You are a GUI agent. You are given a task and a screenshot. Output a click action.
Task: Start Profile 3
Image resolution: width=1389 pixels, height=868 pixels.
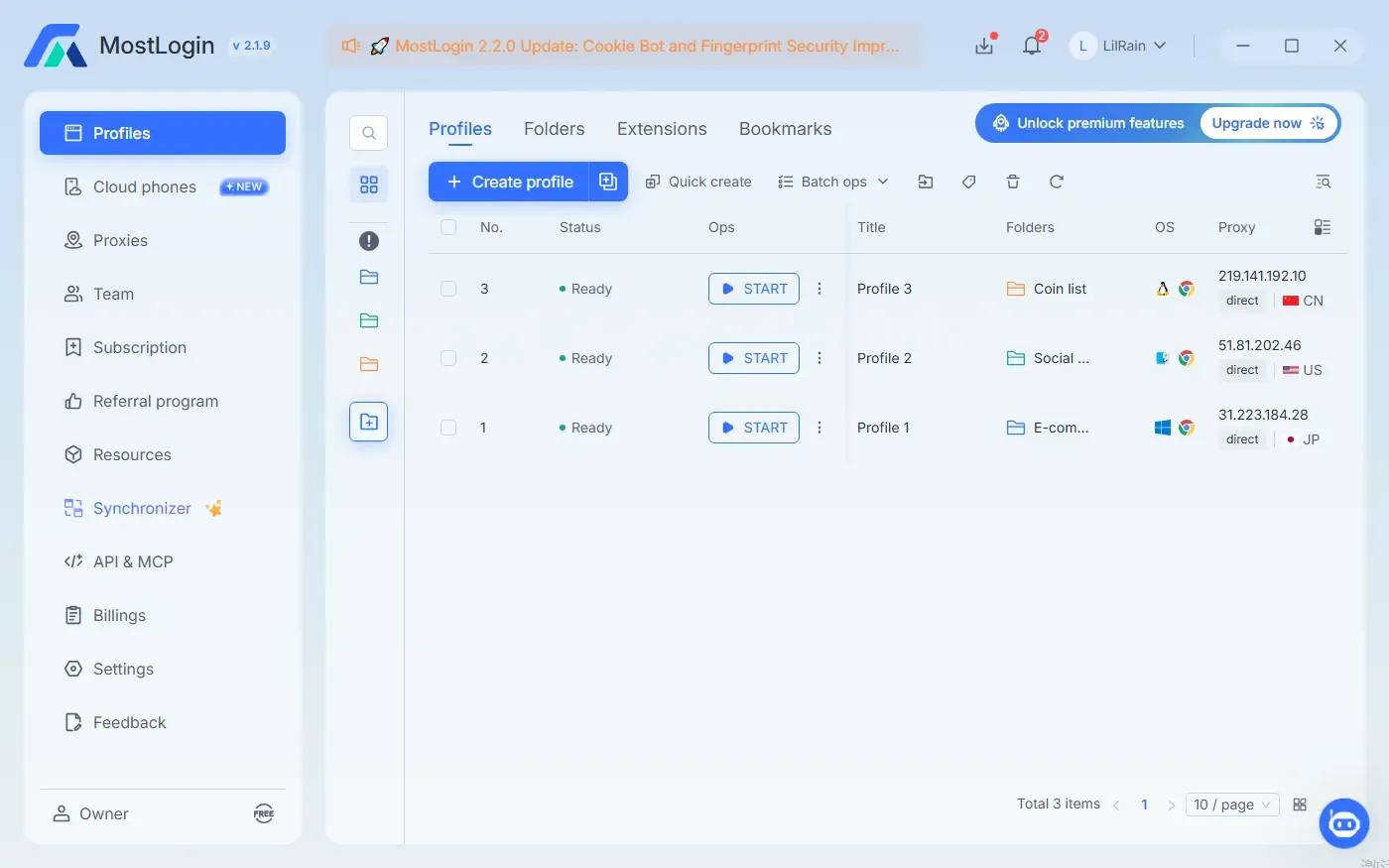pos(754,289)
